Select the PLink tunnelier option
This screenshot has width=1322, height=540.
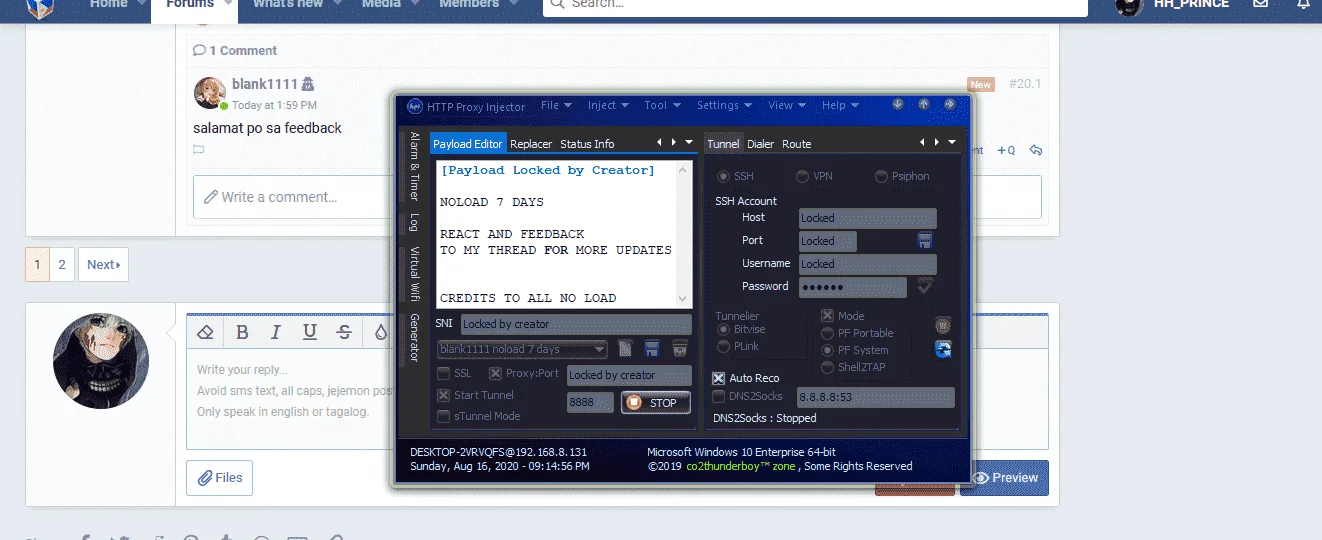click(x=724, y=347)
